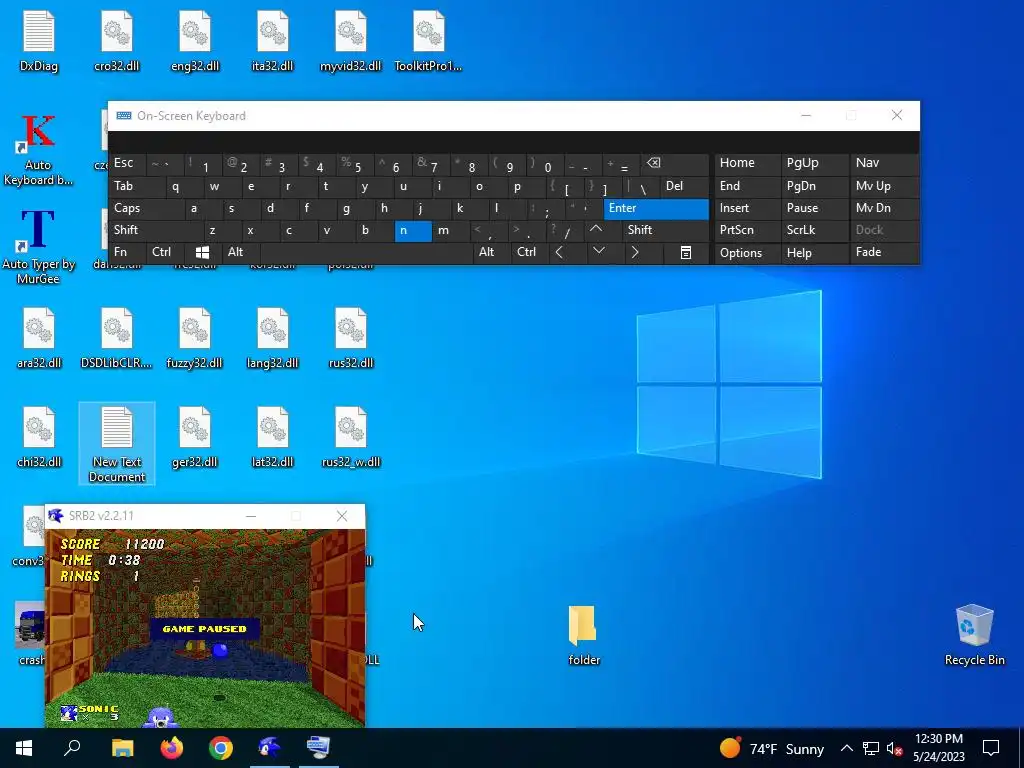Select the eng32.dll file icon
The image size is (1024, 768).
pyautogui.click(x=195, y=40)
